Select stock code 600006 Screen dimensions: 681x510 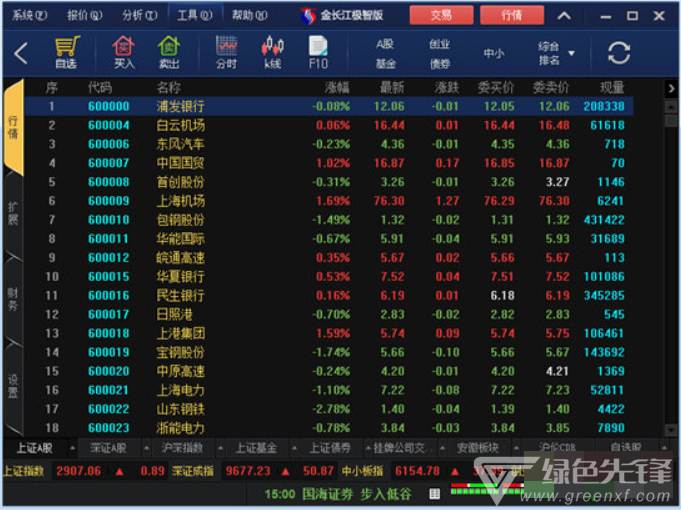click(109, 144)
